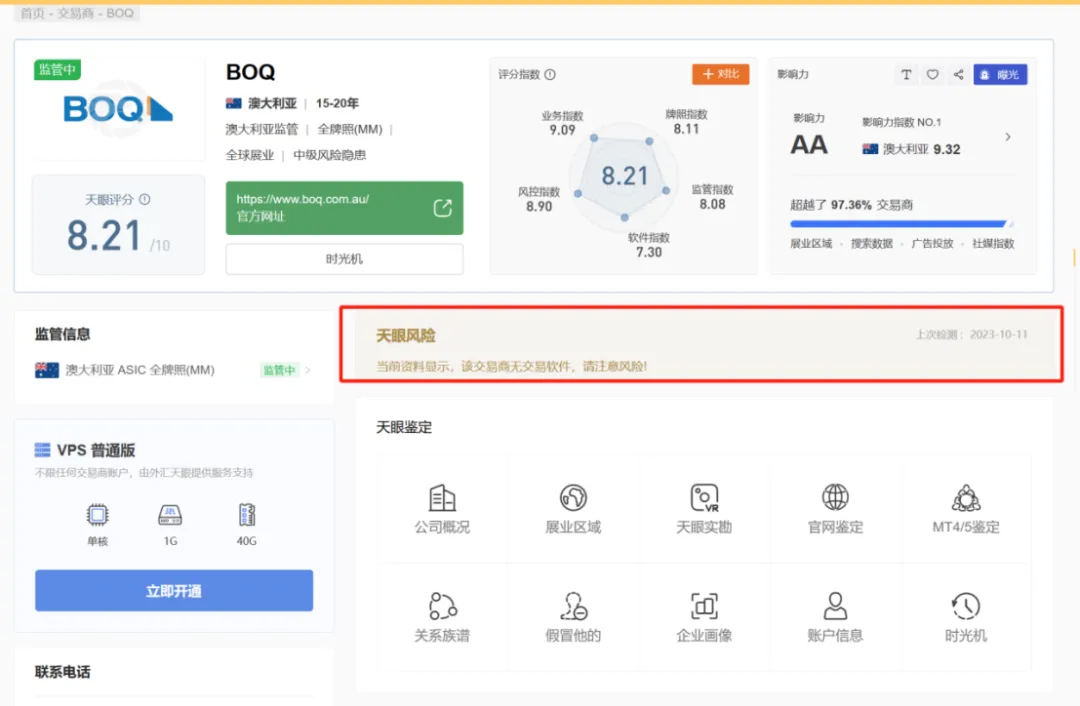Click the 联系电话 section heading
The height and width of the screenshot is (706, 1080).
[63, 672]
